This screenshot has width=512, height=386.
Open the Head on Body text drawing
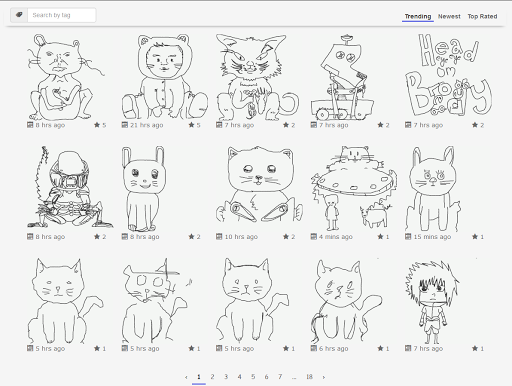pyautogui.click(x=448, y=75)
